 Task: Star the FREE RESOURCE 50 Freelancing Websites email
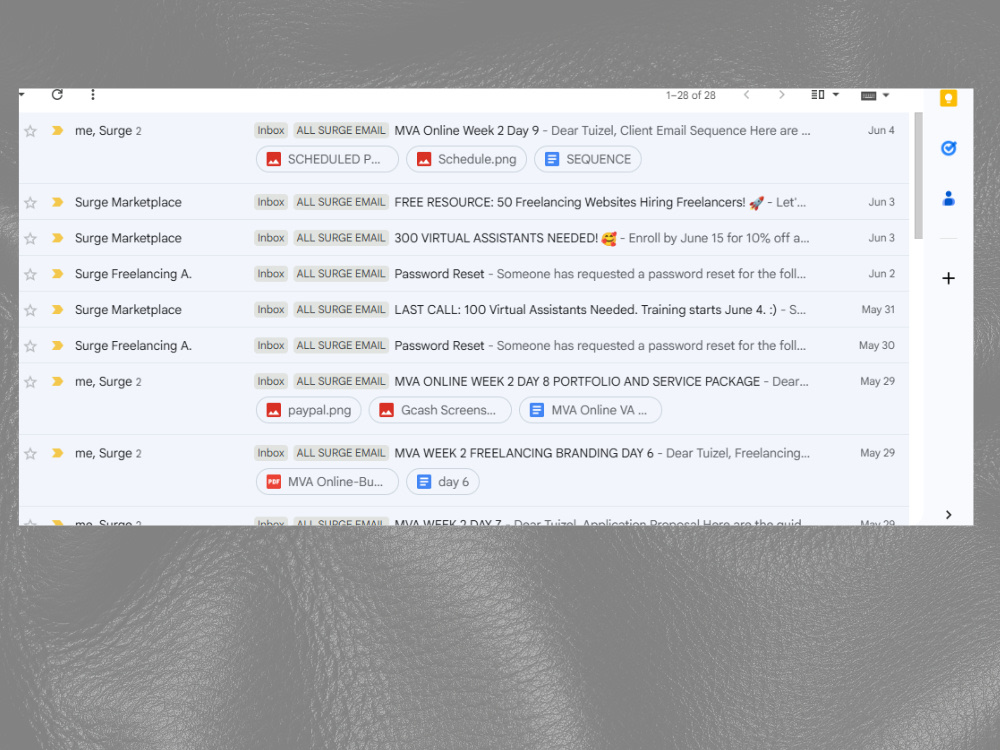[x=30, y=203]
